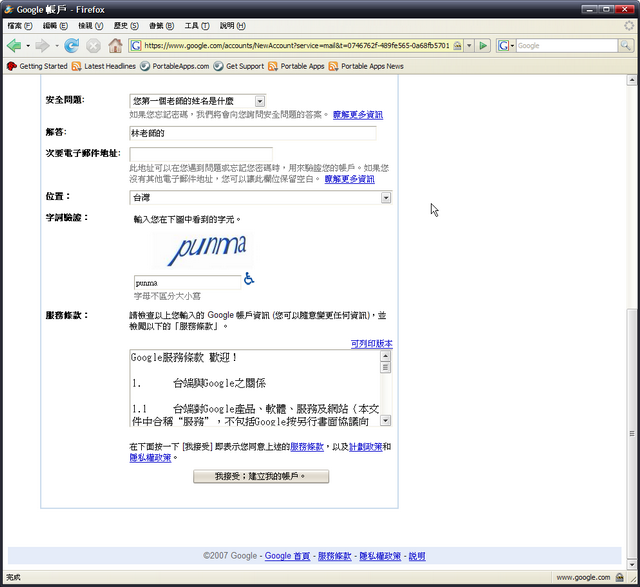Open Get Support bookmark

tap(239, 66)
